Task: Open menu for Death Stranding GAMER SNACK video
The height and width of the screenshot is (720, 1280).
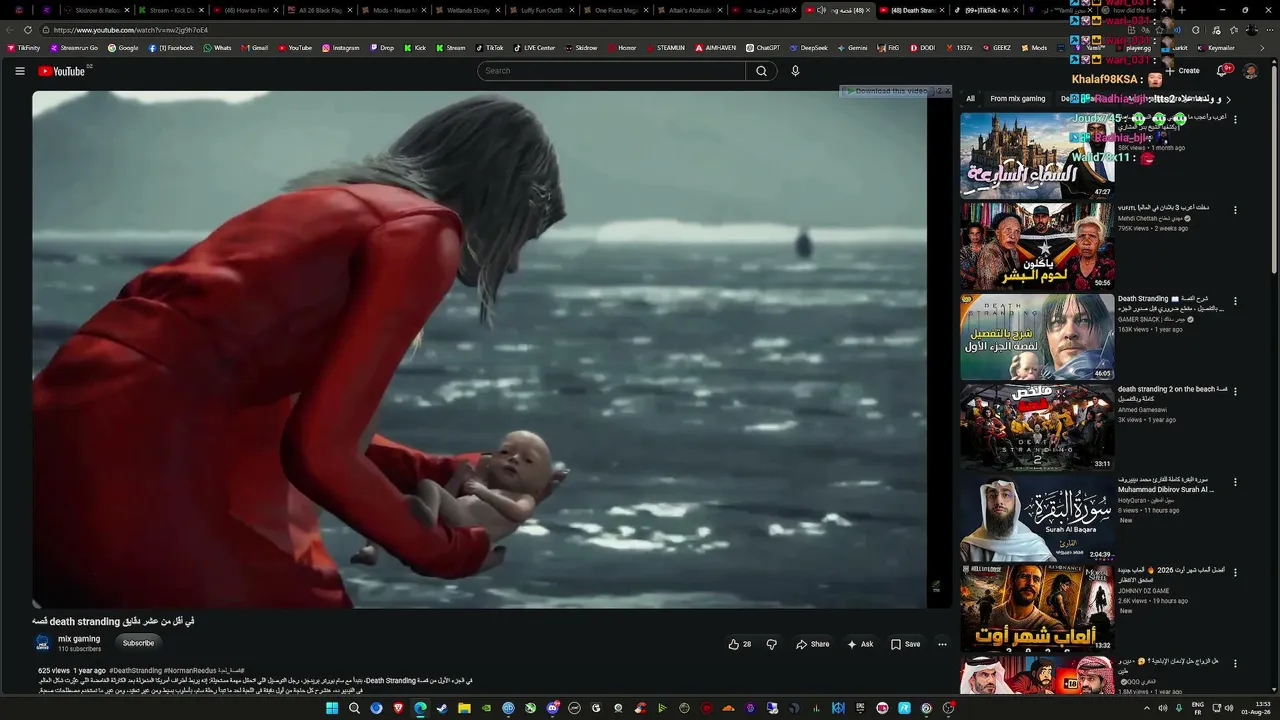Action: point(1235,300)
